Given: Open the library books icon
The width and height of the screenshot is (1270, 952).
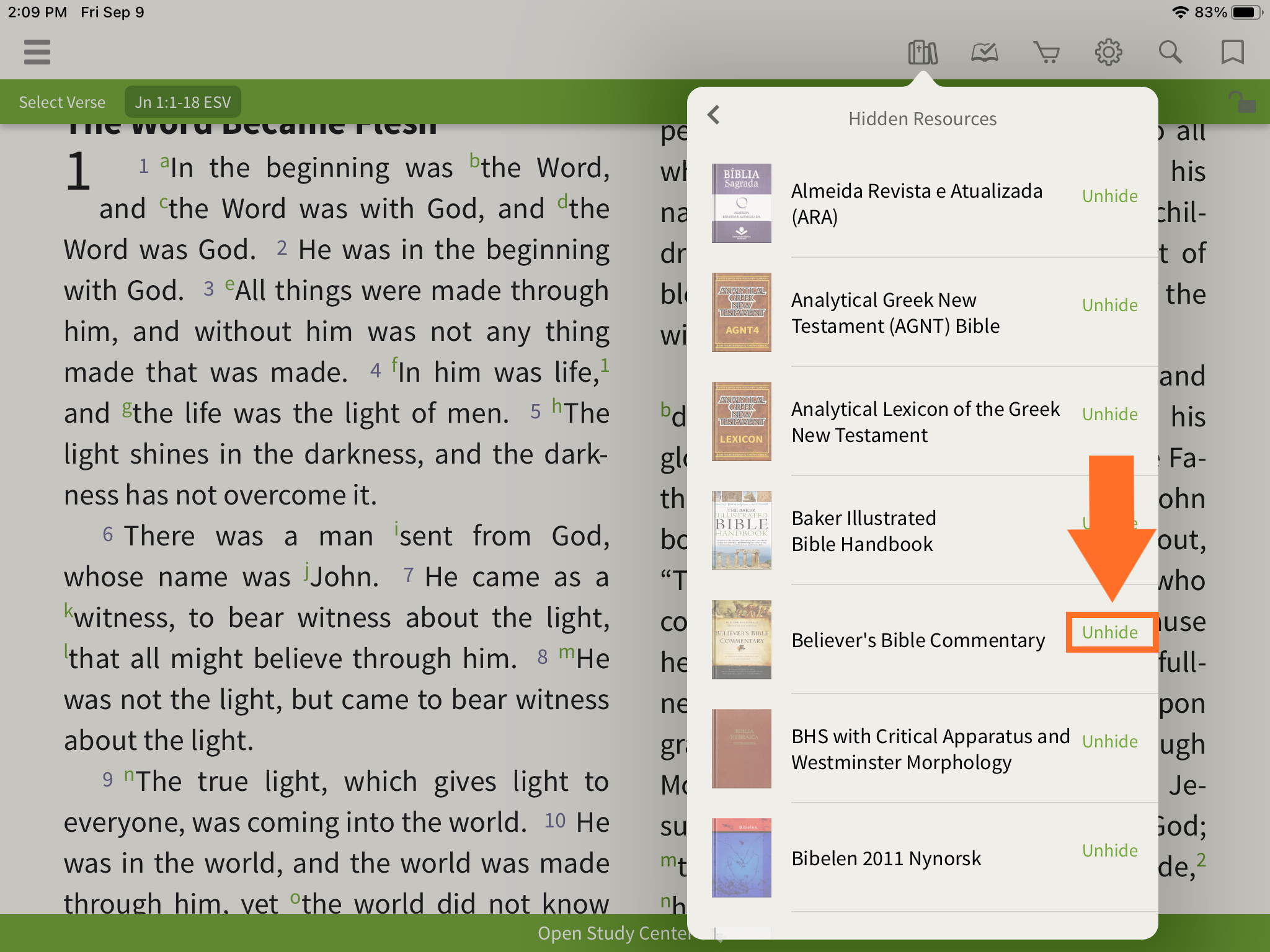Looking at the screenshot, I should coord(922,53).
